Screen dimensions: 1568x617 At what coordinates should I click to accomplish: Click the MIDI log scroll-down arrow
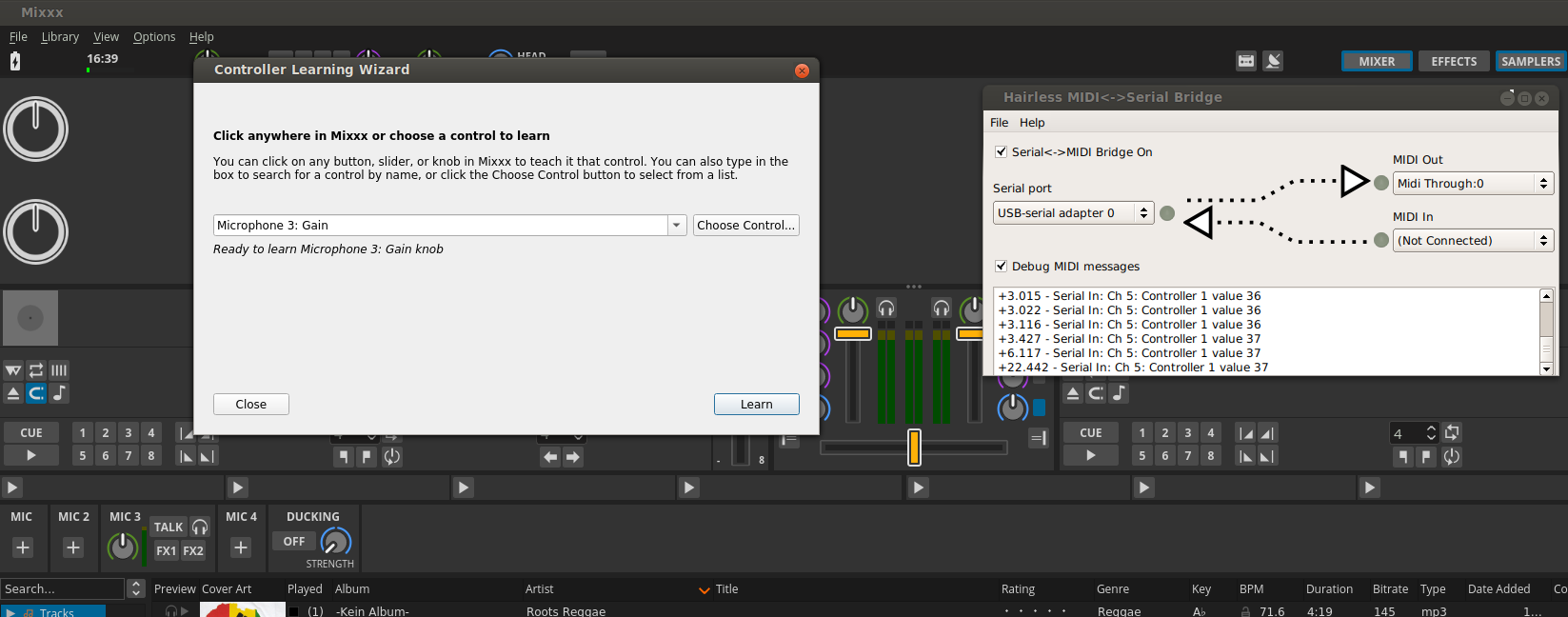tap(1546, 368)
